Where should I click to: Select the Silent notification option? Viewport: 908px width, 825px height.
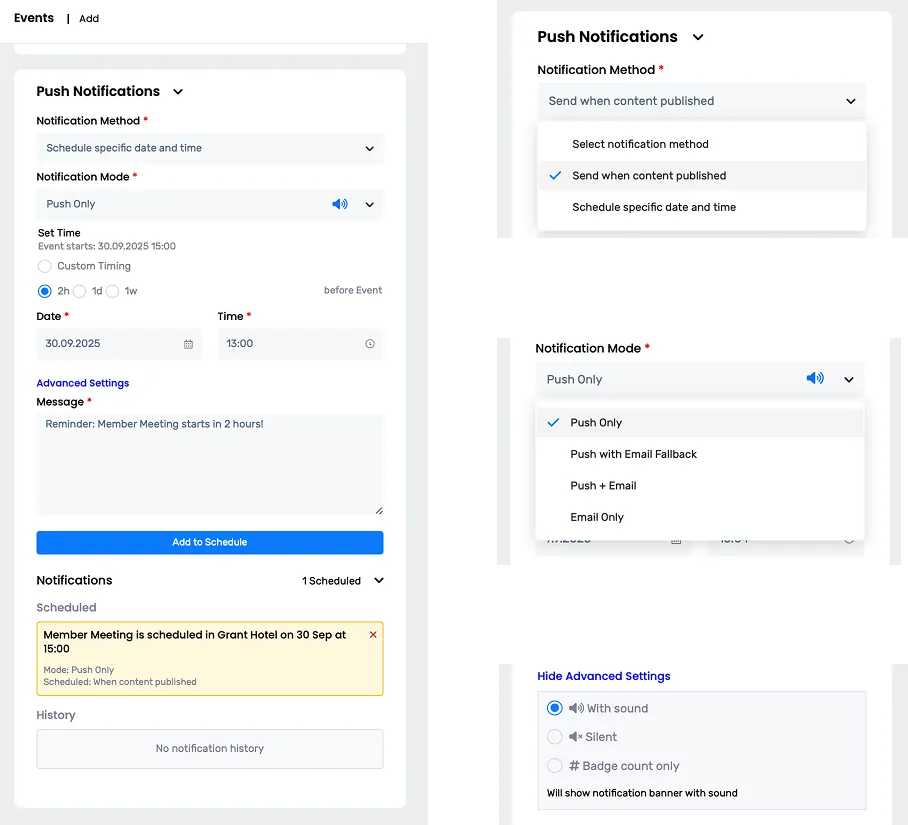555,737
